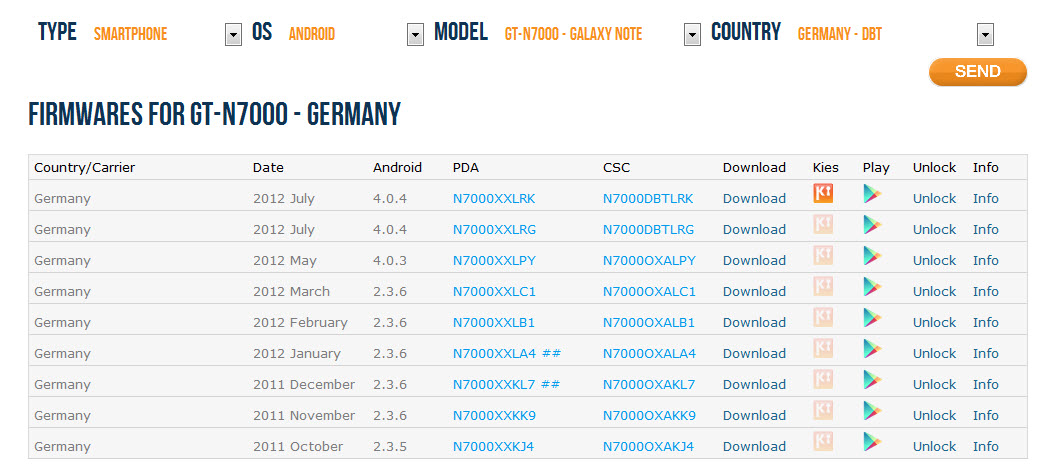Expand the OS dropdown showing Android
1042x470 pixels.
[x=415, y=35]
